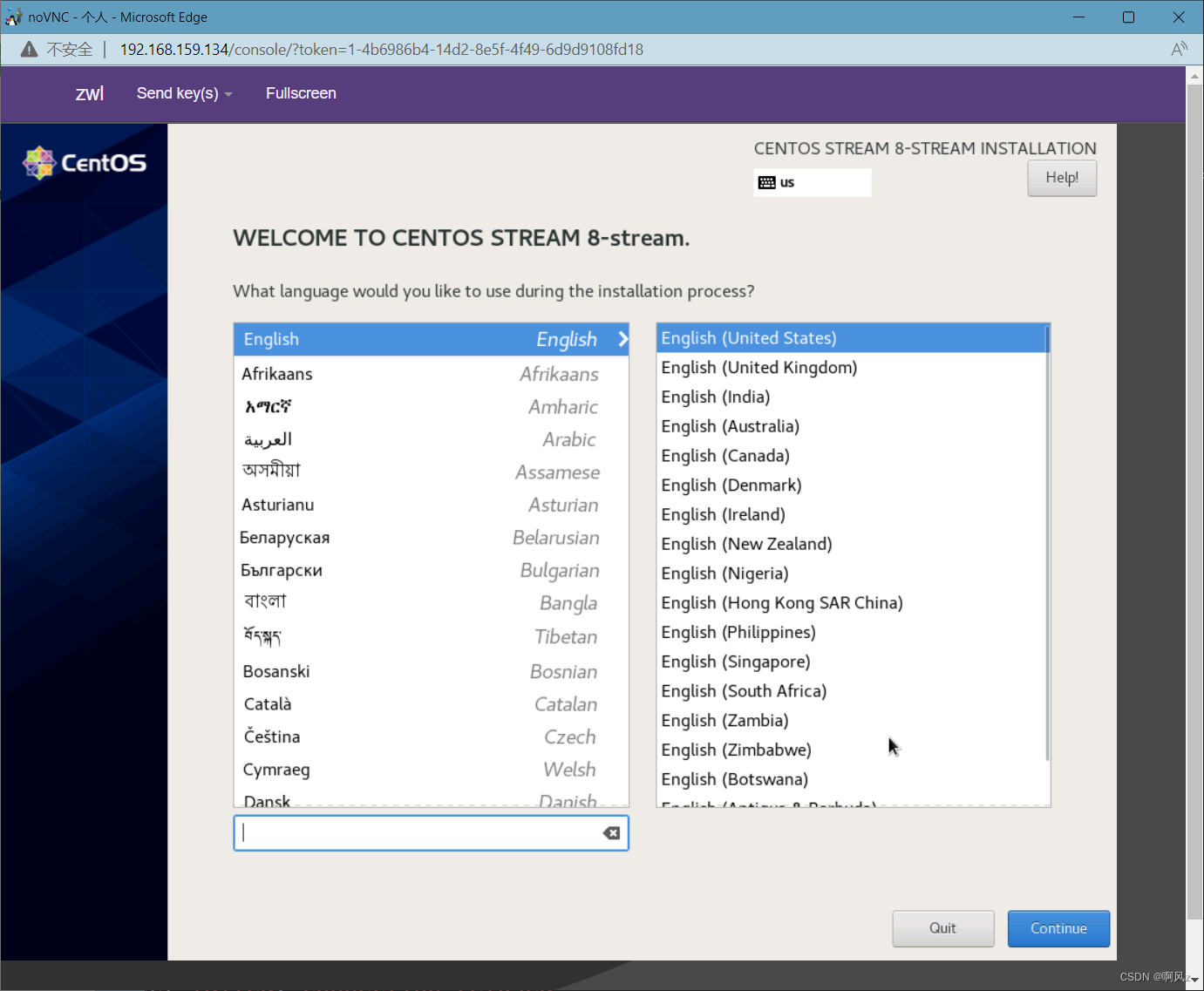Select Bosanski language row
The height and width of the screenshot is (991, 1204).
tap(432, 671)
